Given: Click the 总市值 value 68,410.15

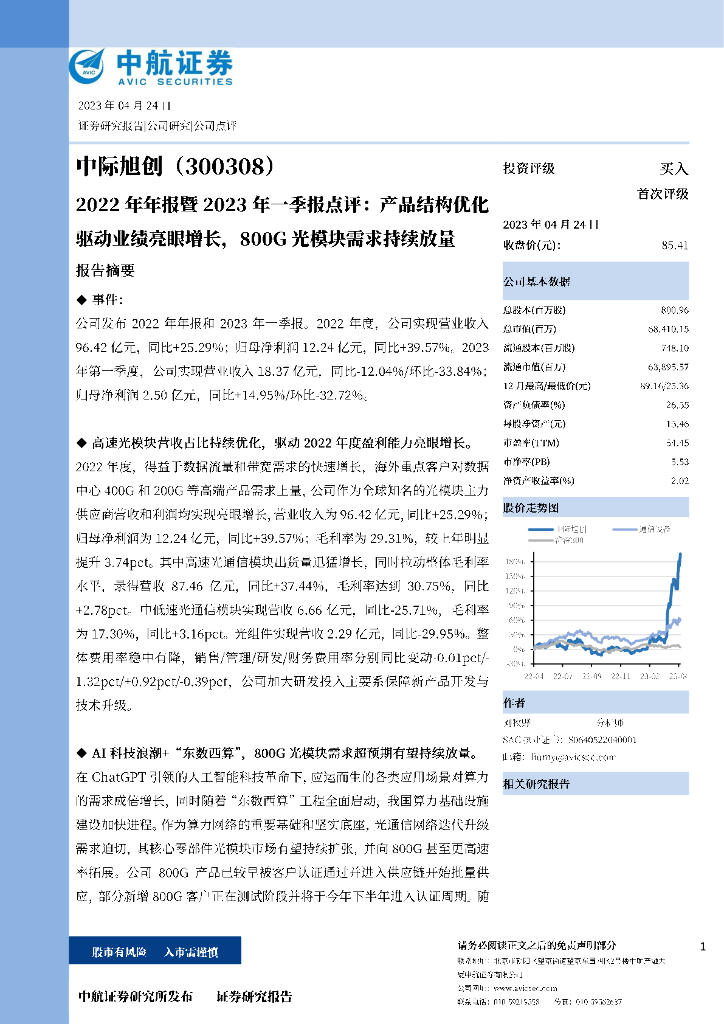Looking at the screenshot, I should click(x=669, y=329).
